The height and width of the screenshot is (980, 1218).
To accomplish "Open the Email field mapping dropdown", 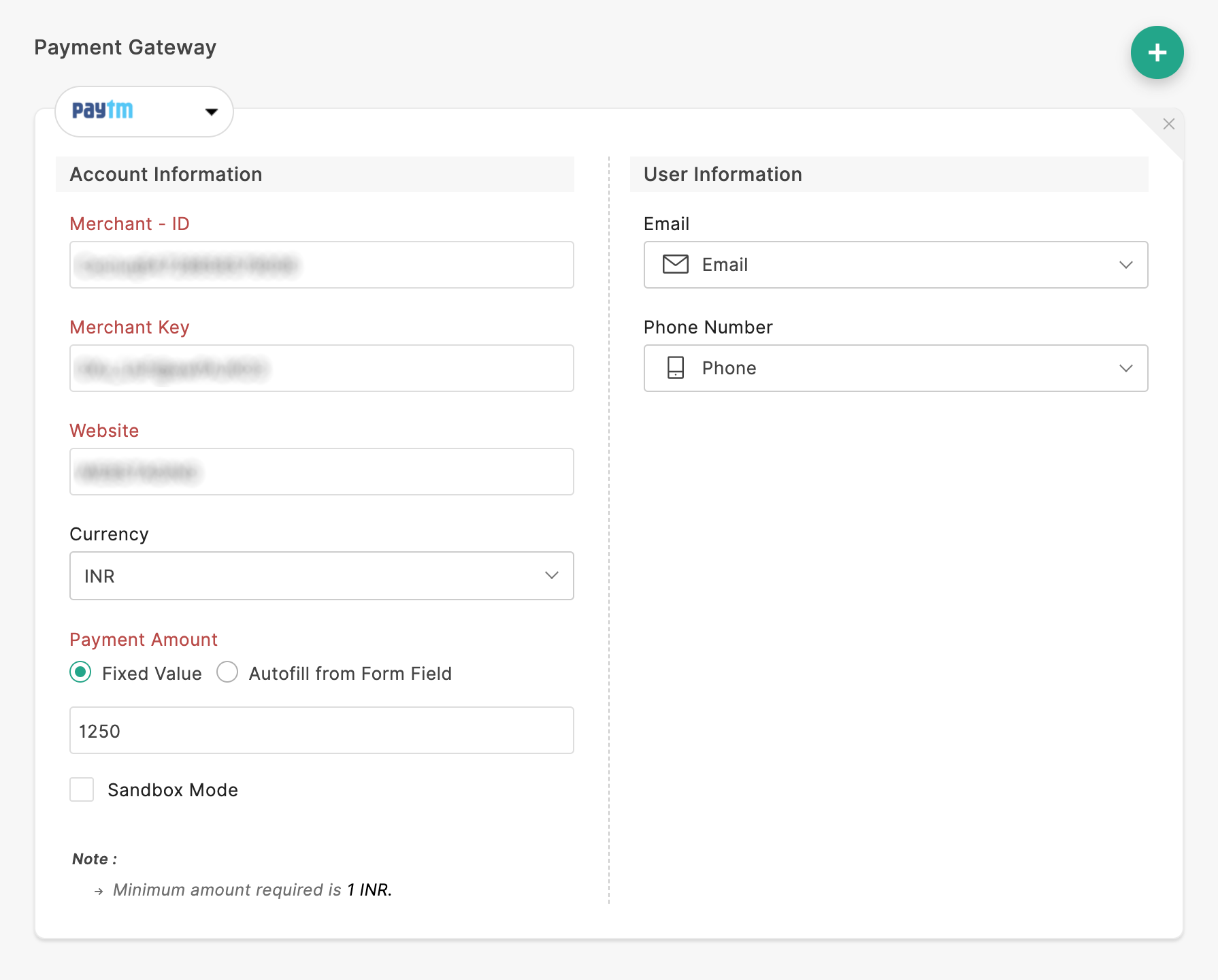I will coord(895,265).
